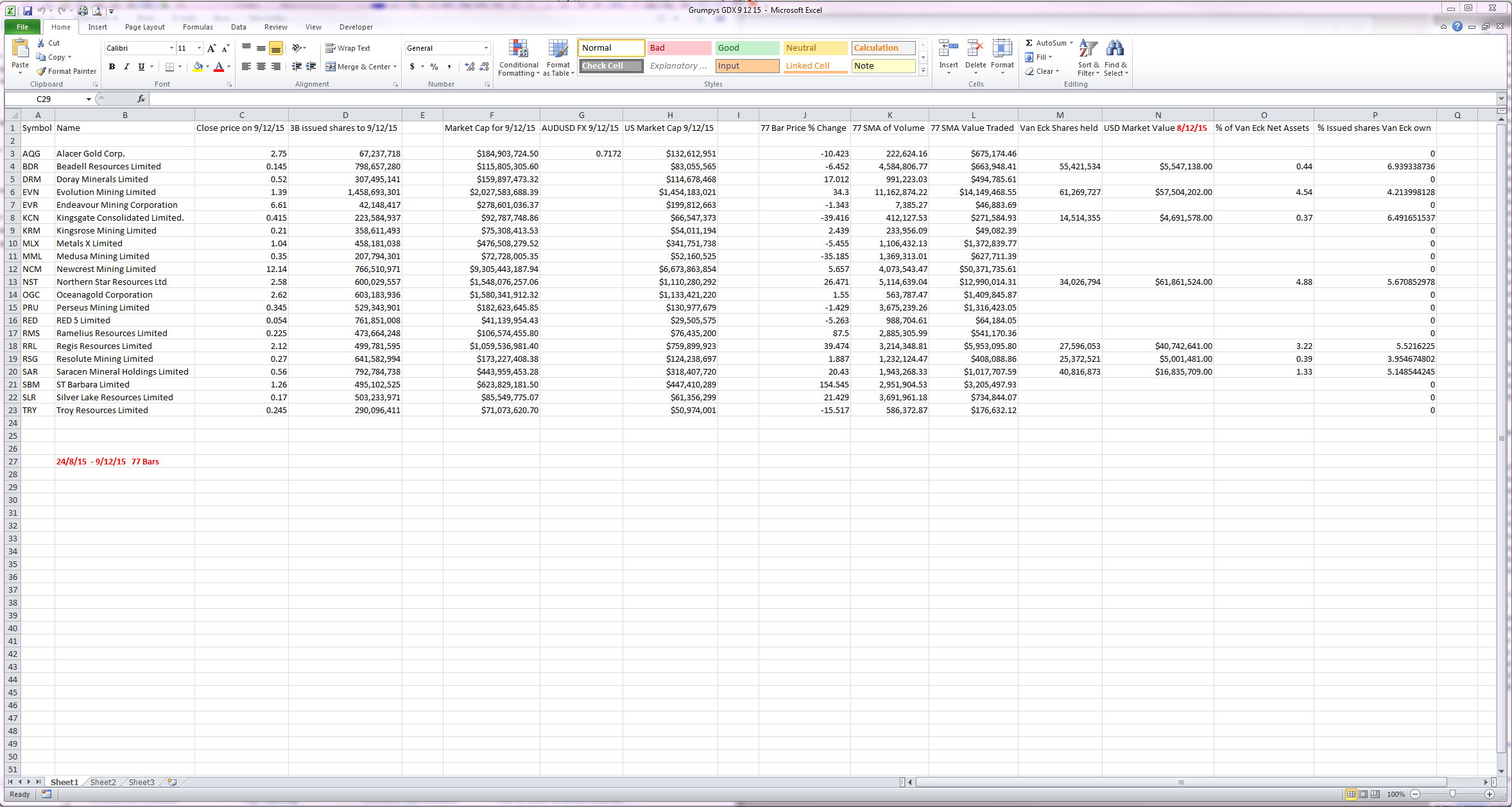Open Excel Help question mark
Viewport: 1512px width, 807px height.
(1457, 26)
